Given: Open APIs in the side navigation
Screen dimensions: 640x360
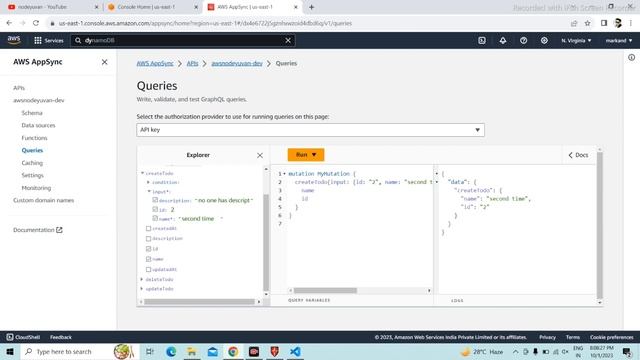Looking at the screenshot, I should coord(19,88).
